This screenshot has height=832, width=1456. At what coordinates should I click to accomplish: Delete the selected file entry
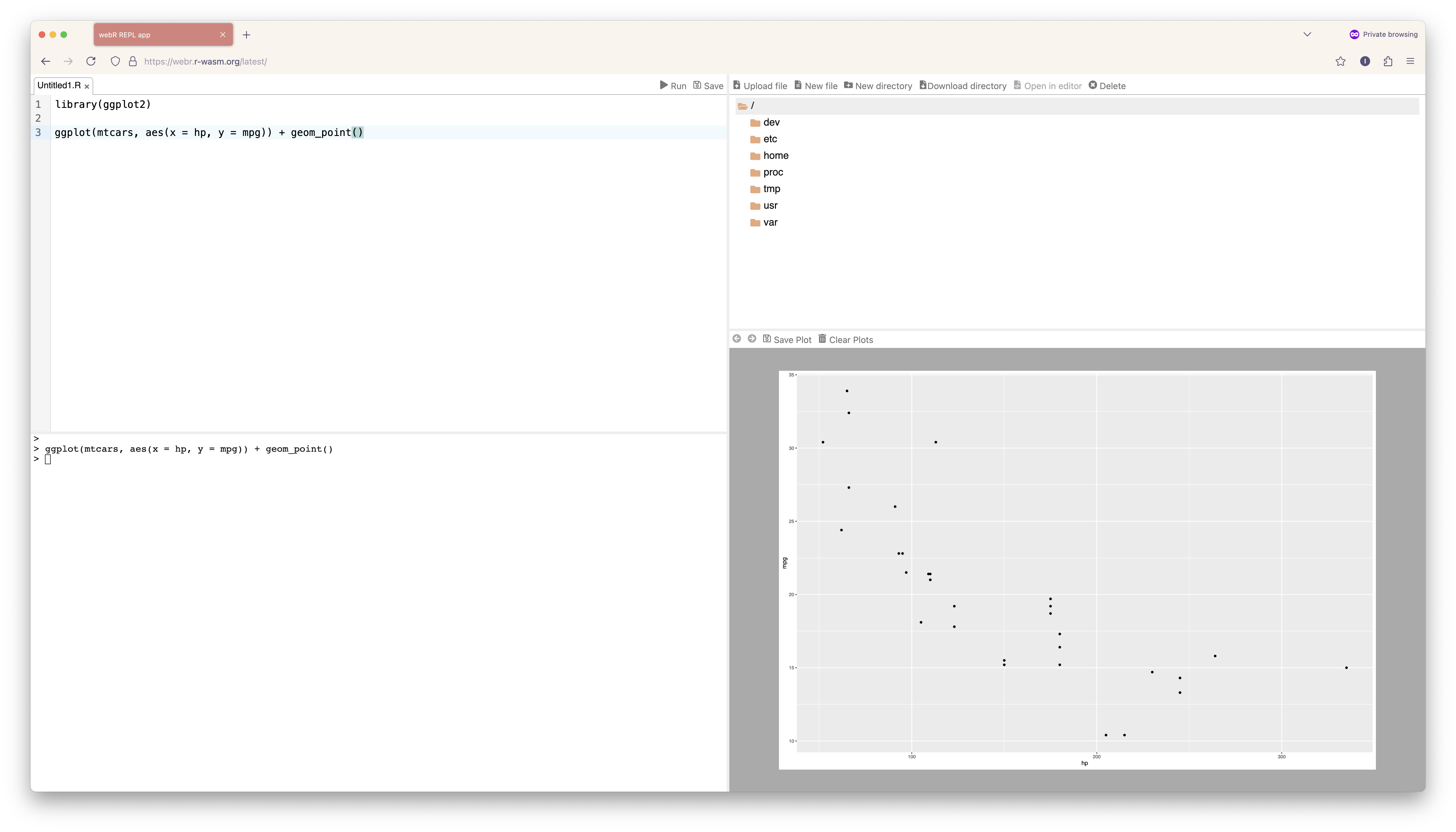(x=1107, y=86)
